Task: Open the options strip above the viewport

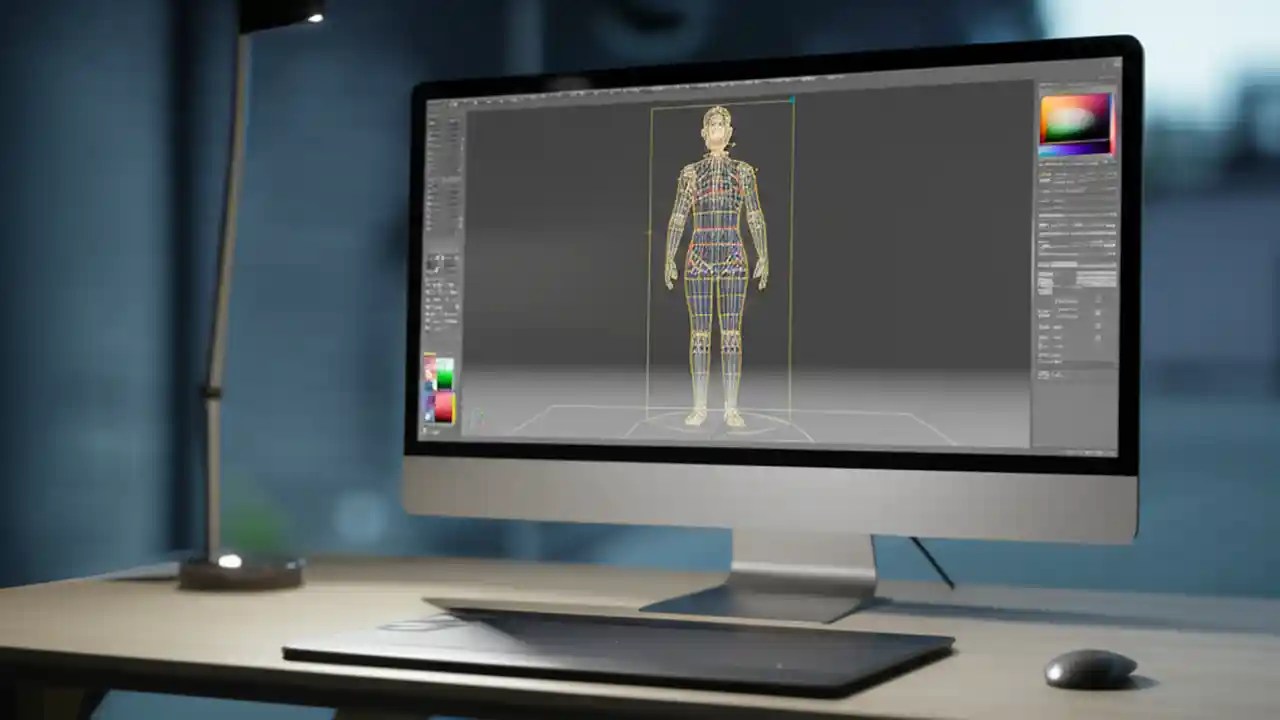Action: (x=700, y=92)
